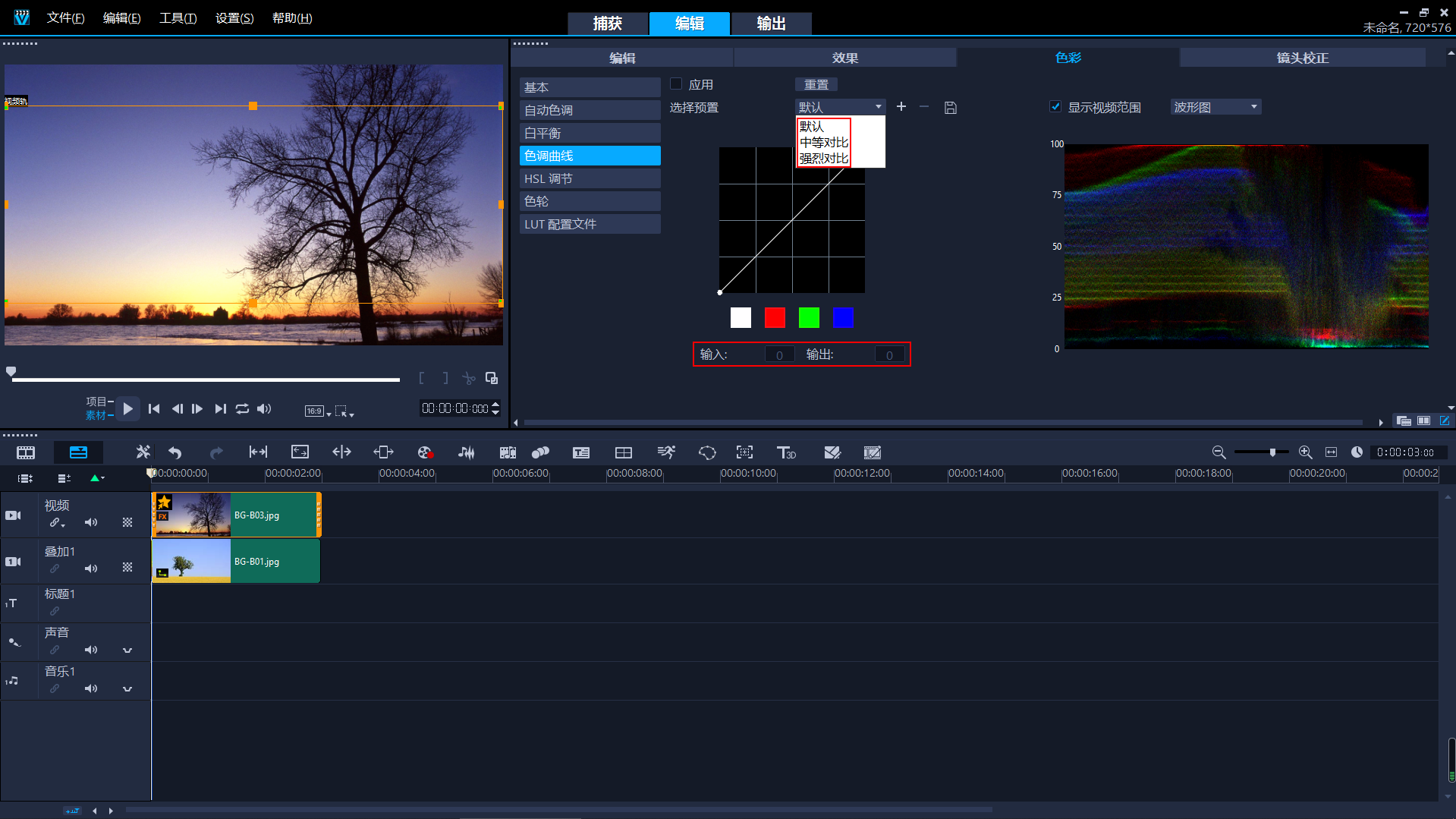
Task: Click the last timeline toolbar icon
Action: tap(873, 452)
